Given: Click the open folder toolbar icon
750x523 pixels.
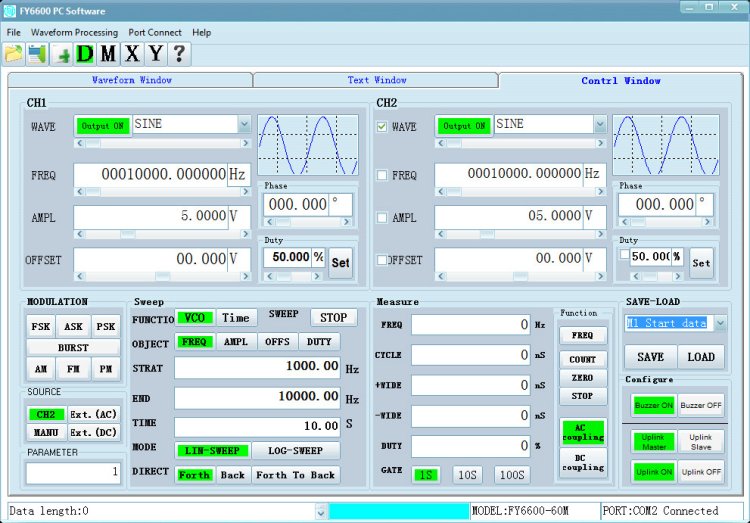Looking at the screenshot, I should point(14,54).
